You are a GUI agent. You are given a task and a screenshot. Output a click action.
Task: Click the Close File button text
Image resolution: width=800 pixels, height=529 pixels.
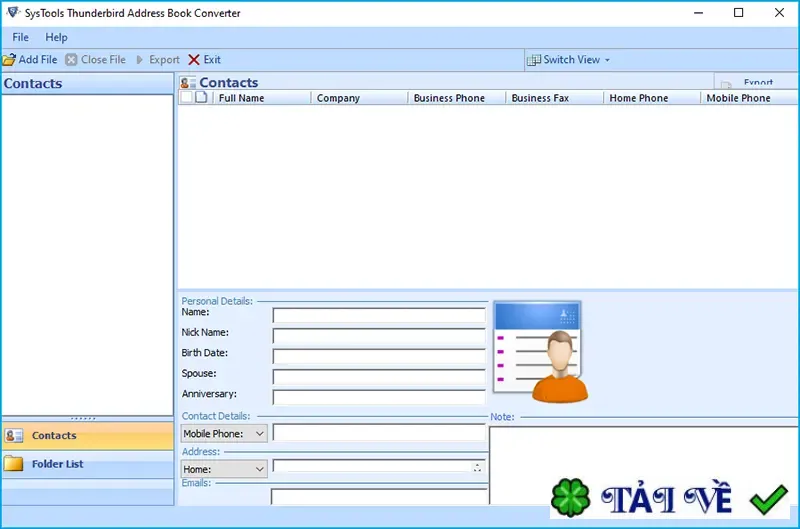103,60
